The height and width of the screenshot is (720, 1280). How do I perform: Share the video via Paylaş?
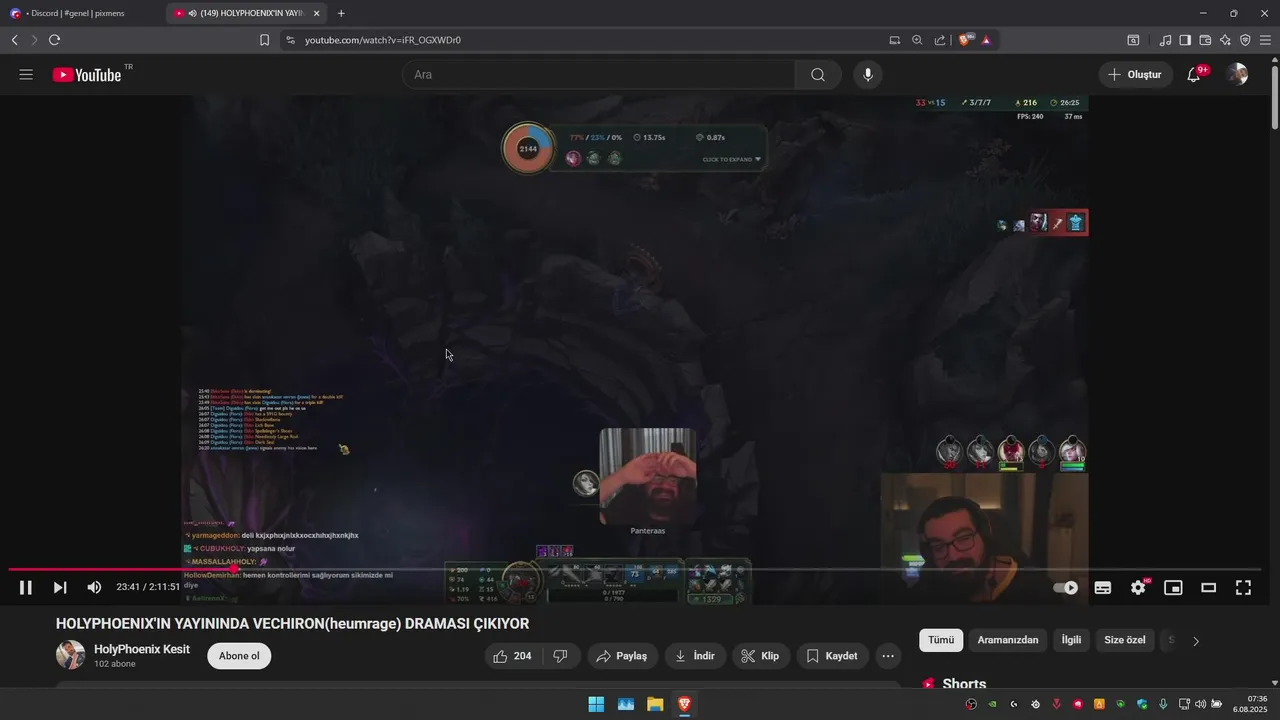622,656
